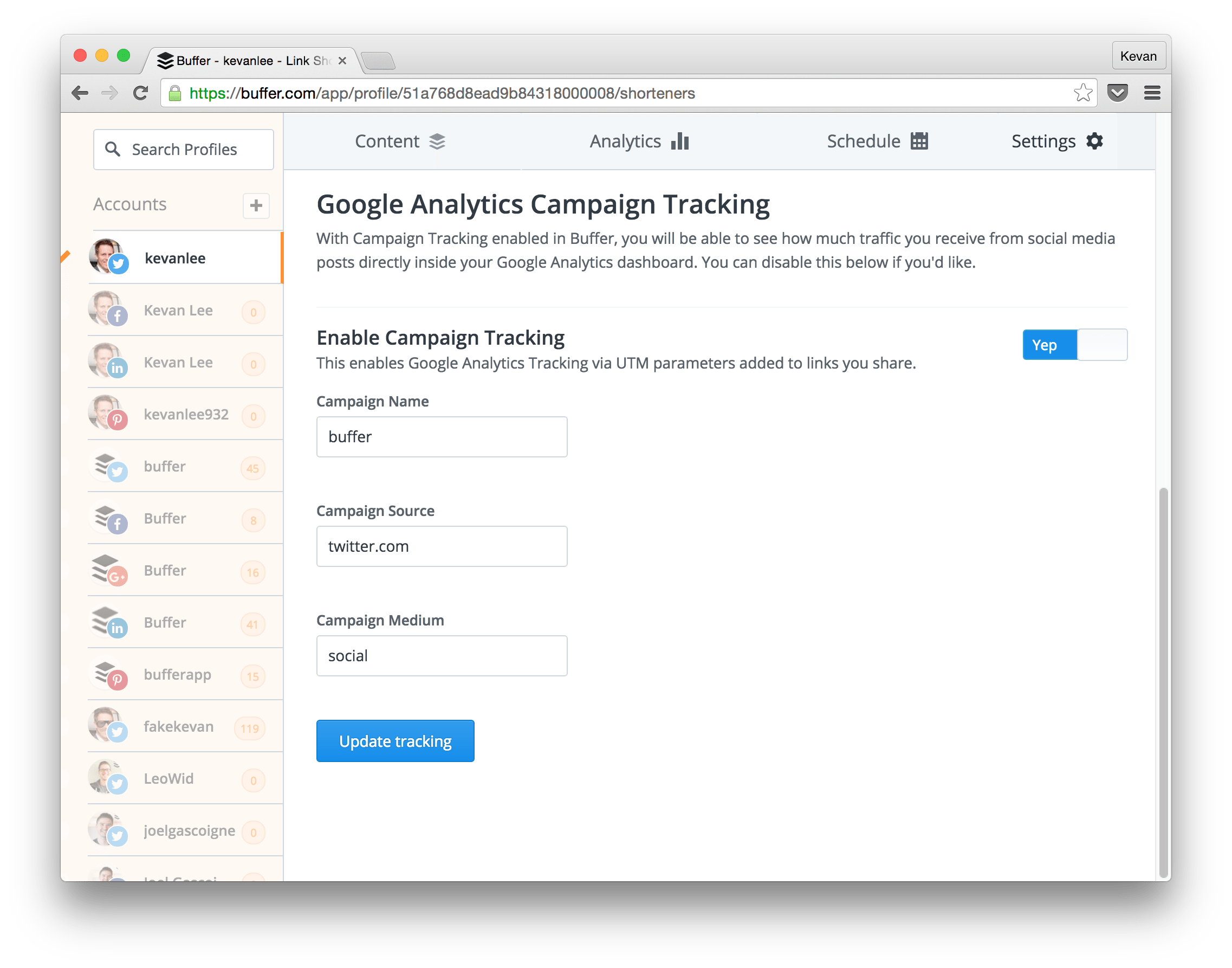Select Buffer Facebook account with 8

(185, 519)
